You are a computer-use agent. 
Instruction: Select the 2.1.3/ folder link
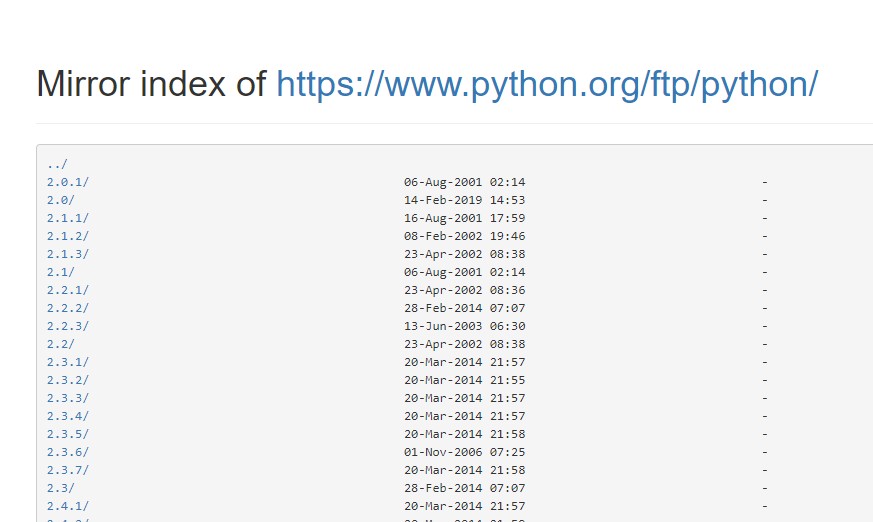68,254
